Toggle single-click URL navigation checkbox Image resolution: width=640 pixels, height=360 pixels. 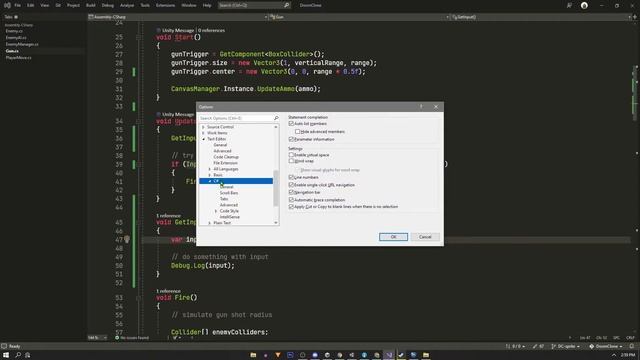(291, 185)
